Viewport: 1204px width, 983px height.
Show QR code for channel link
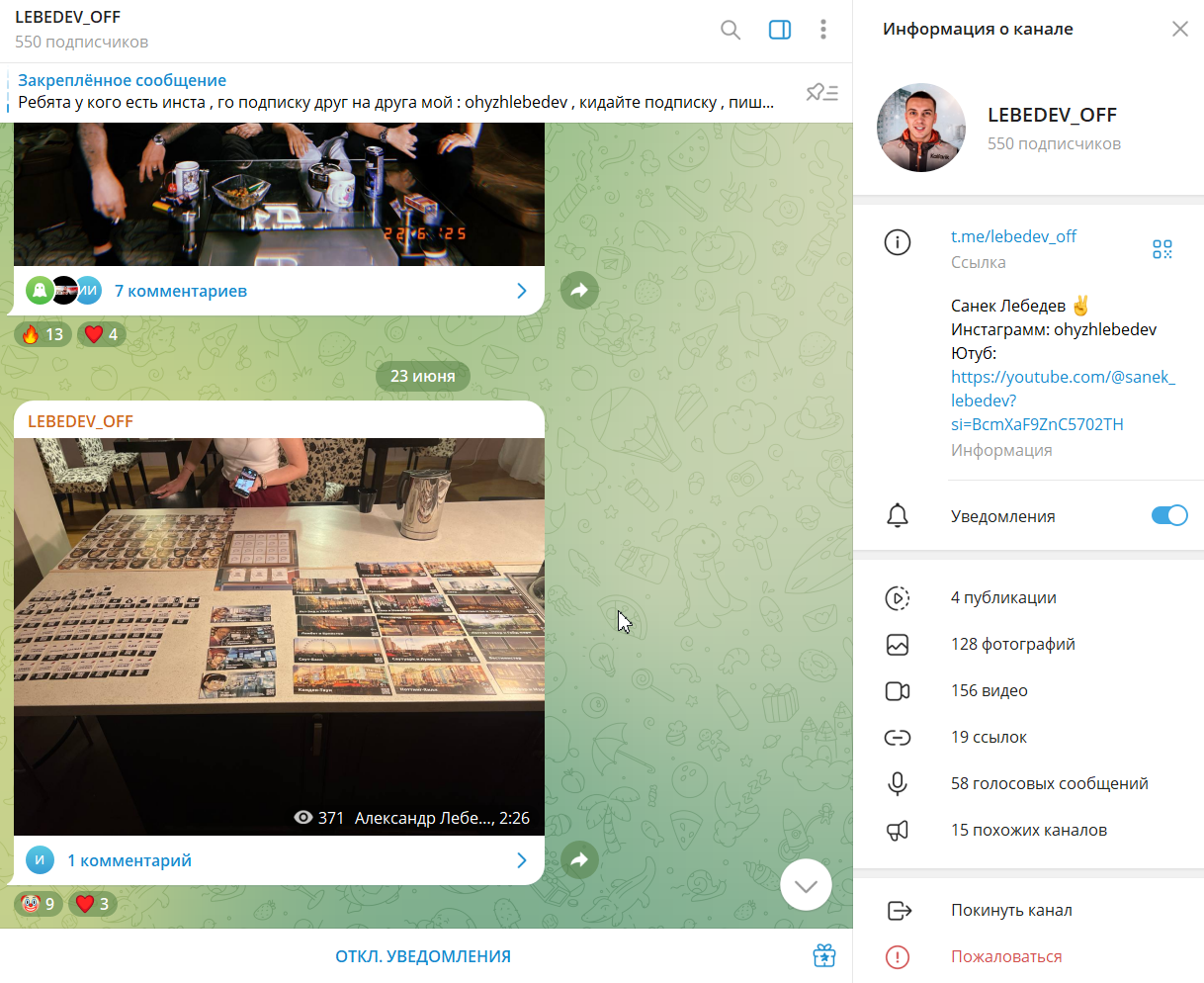pyautogui.click(x=1161, y=249)
